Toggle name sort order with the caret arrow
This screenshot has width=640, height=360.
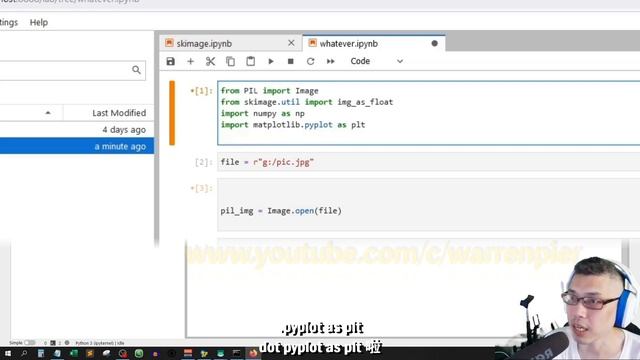click(48, 113)
